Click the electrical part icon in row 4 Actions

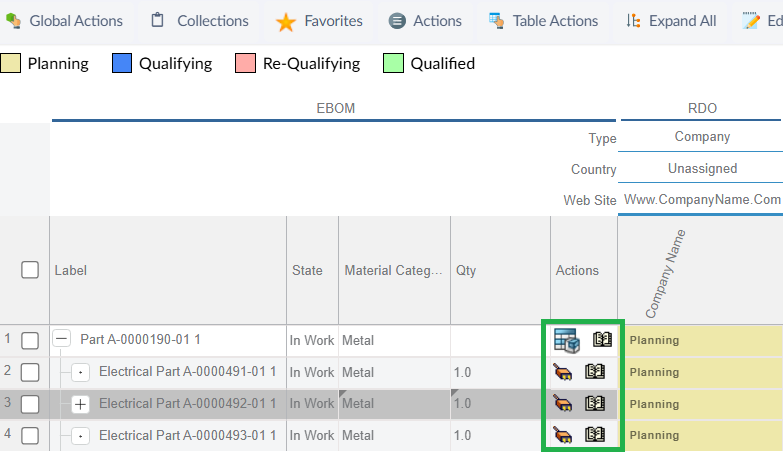click(564, 436)
